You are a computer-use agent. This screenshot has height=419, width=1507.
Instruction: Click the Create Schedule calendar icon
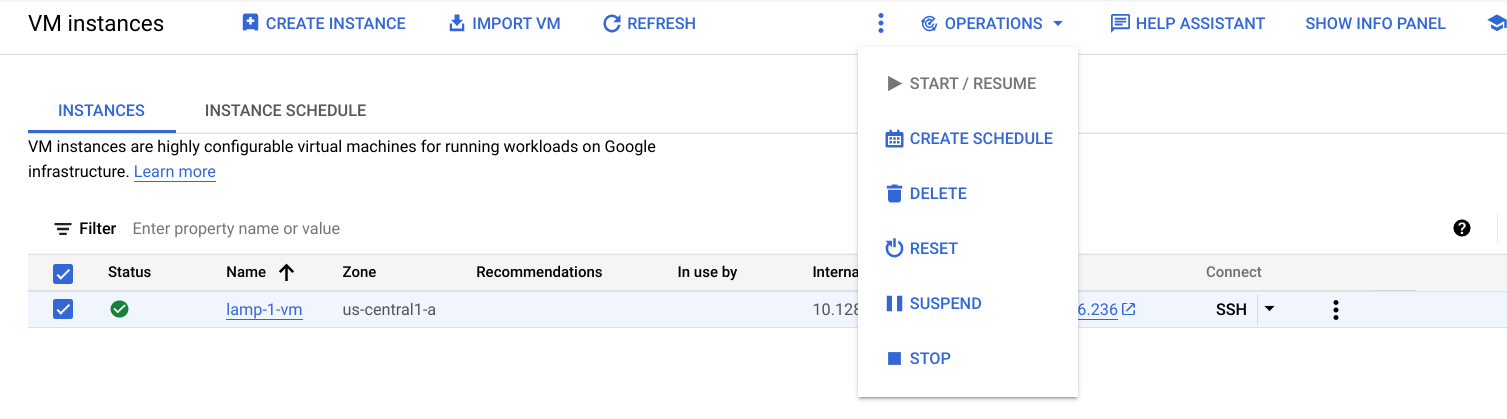(x=894, y=139)
